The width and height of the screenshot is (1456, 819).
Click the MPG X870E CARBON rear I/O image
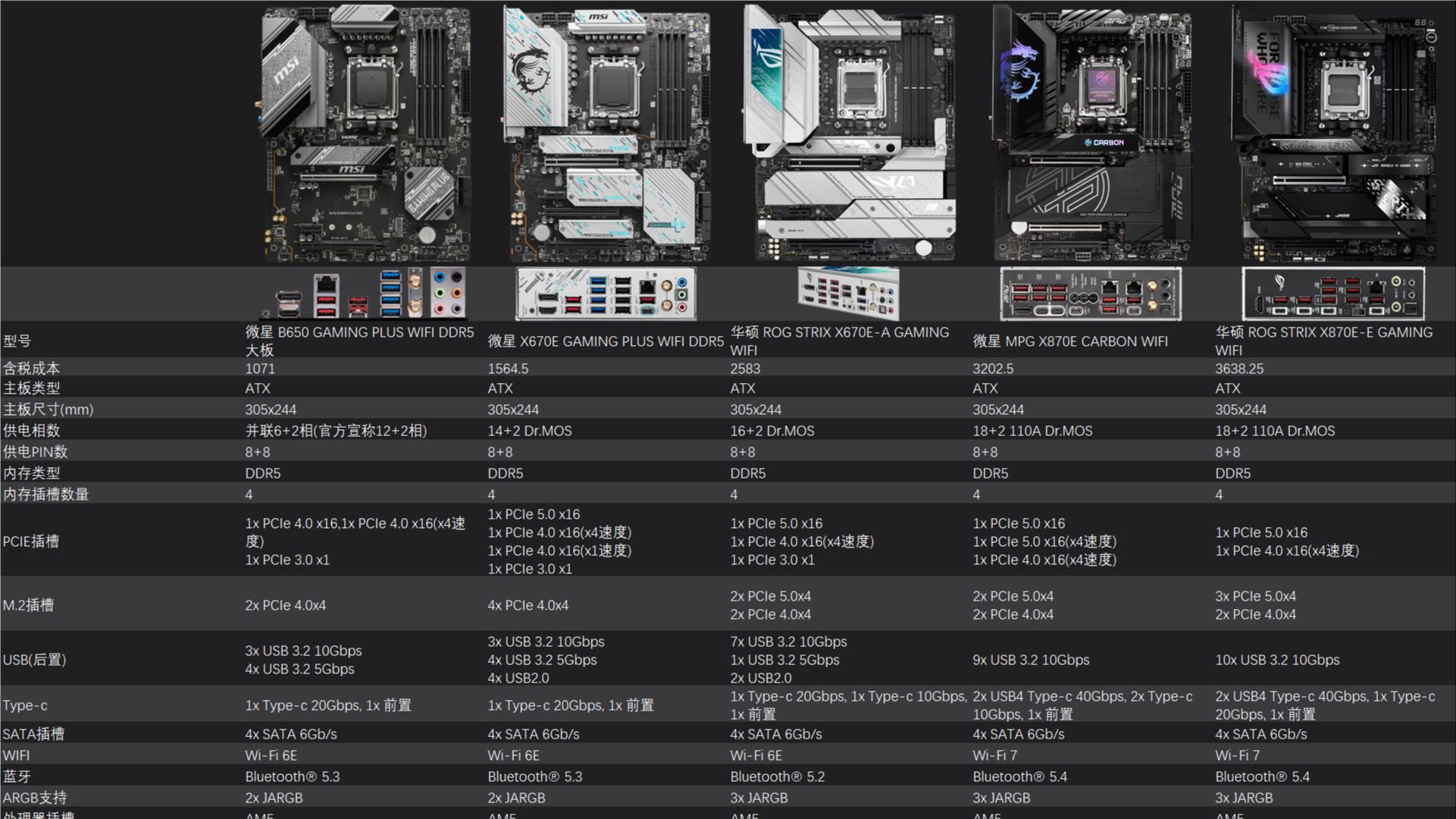[x=1091, y=293]
